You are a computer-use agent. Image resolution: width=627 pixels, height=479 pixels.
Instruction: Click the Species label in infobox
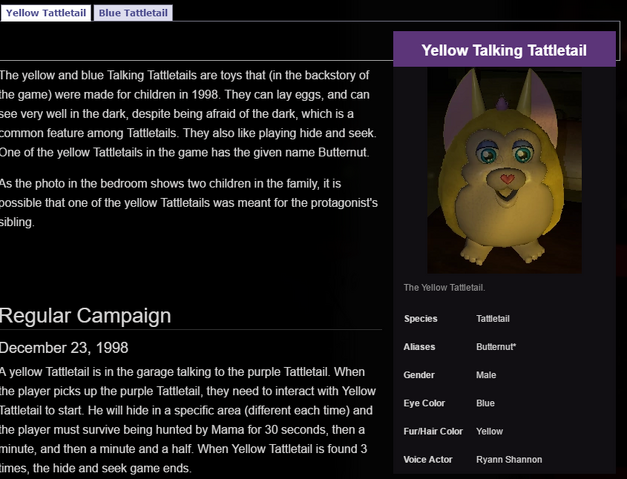(x=420, y=319)
